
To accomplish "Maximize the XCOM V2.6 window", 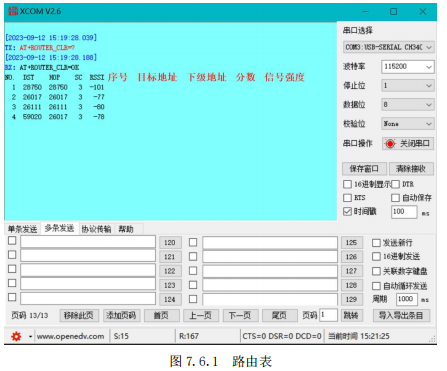I will (x=394, y=12).
